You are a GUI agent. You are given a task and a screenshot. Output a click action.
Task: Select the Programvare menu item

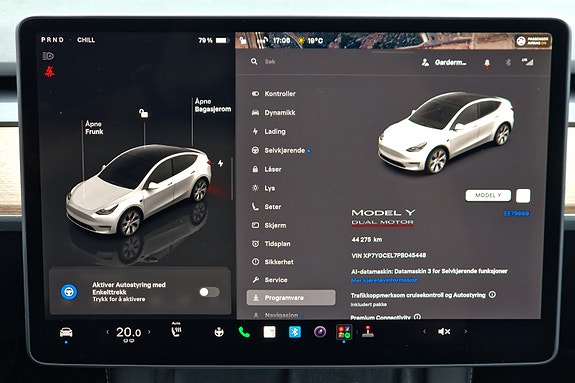(x=291, y=298)
